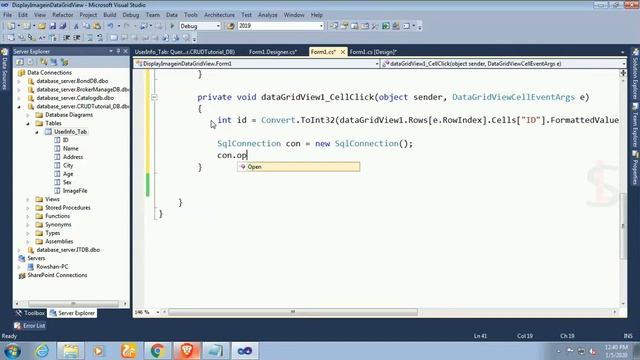Click the Find in Files icon beside 2019 box

(x=231, y=26)
